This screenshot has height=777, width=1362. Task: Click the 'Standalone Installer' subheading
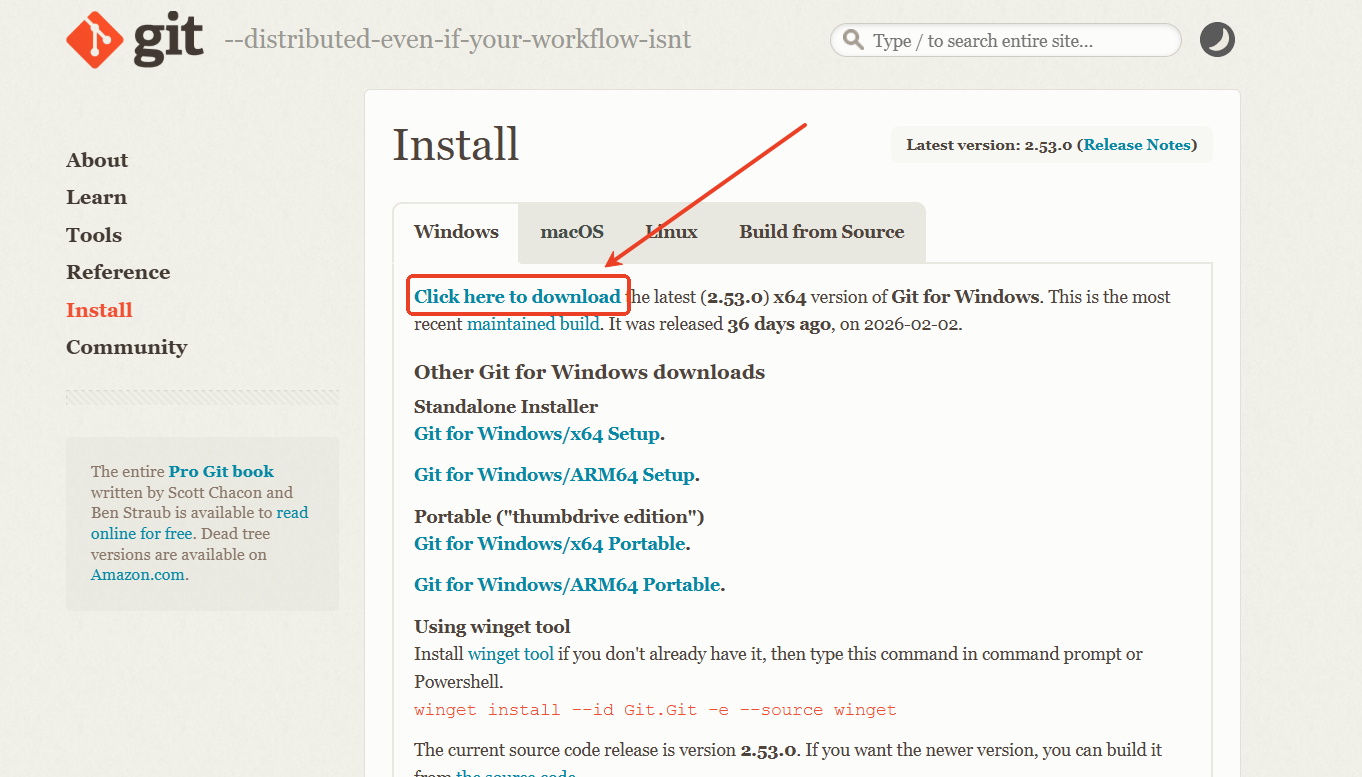(506, 407)
